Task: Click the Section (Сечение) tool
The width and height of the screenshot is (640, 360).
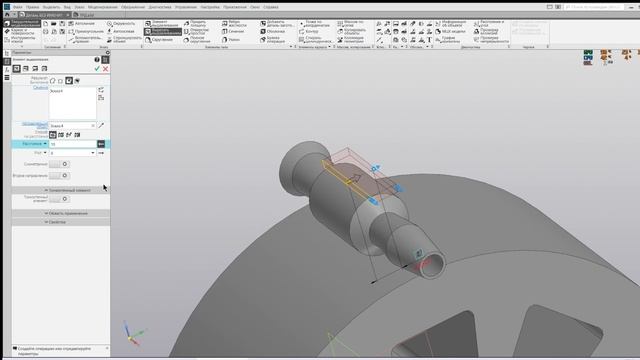Action: (x=233, y=31)
